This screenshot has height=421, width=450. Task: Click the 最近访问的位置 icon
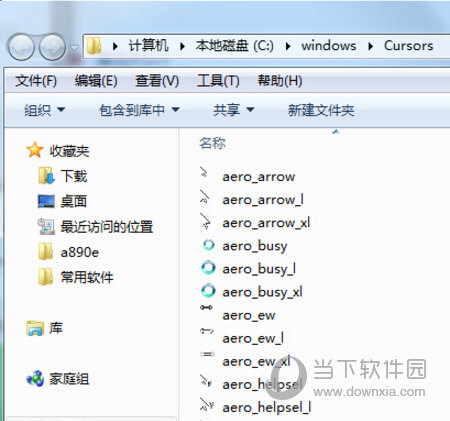click(x=46, y=226)
